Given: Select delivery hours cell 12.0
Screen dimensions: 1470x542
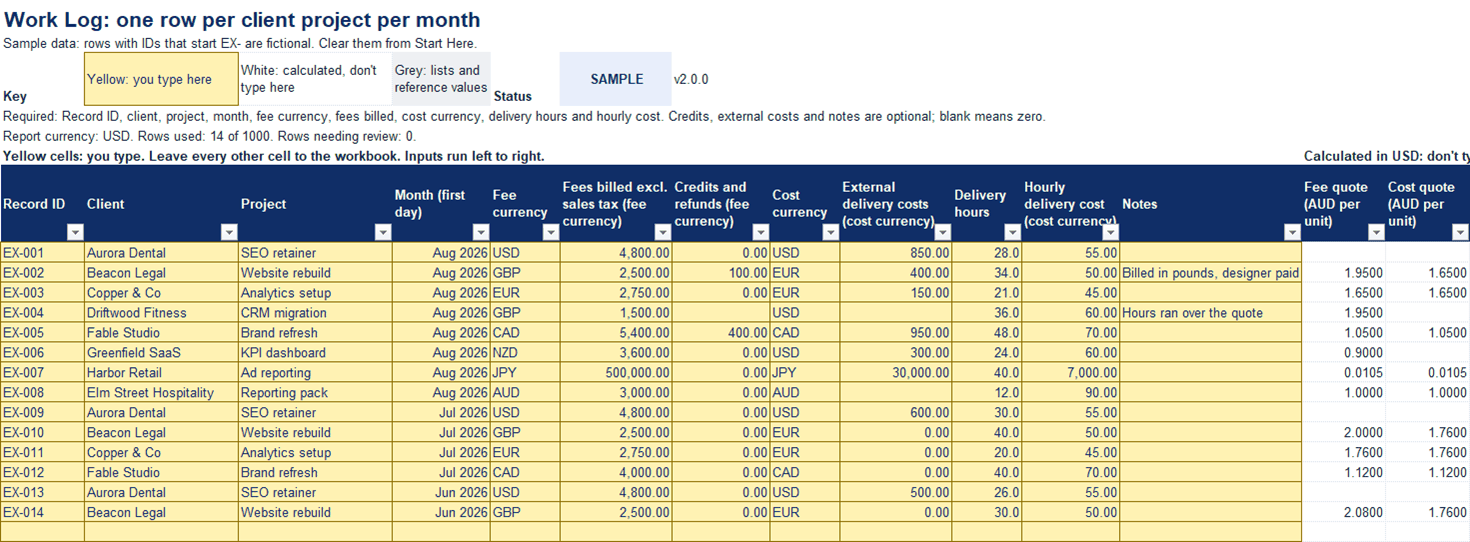Looking at the screenshot, I should tap(987, 393).
